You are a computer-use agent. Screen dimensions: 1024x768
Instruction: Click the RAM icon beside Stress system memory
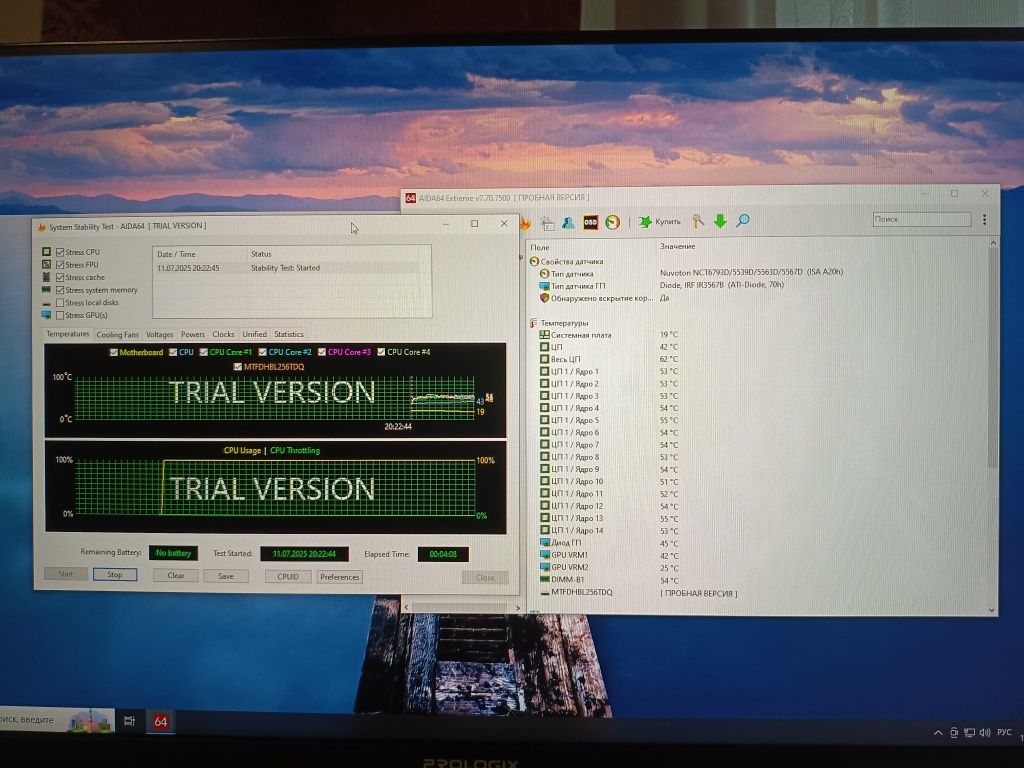[x=46, y=289]
